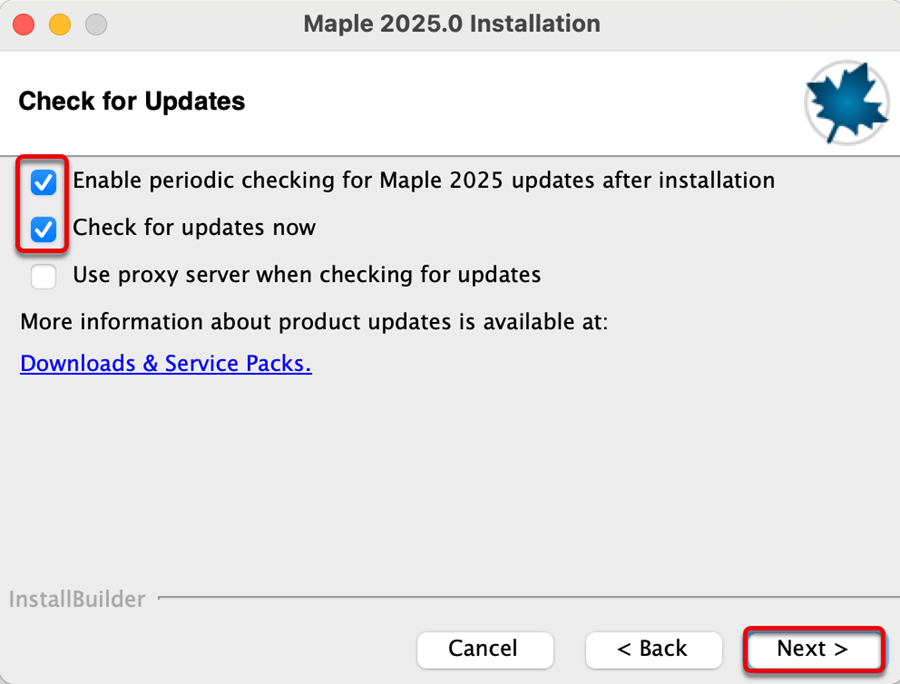Image resolution: width=900 pixels, height=684 pixels.
Task: Click the Maple 2025.0 Installation title bar
Action: pyautogui.click(x=452, y=24)
